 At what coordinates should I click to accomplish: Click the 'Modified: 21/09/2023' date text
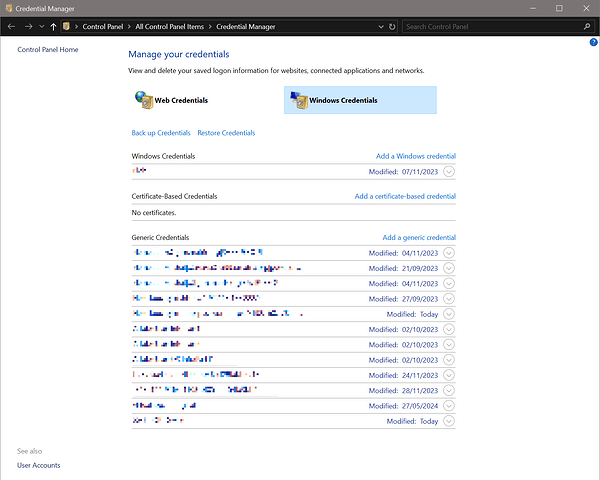(x=403, y=268)
